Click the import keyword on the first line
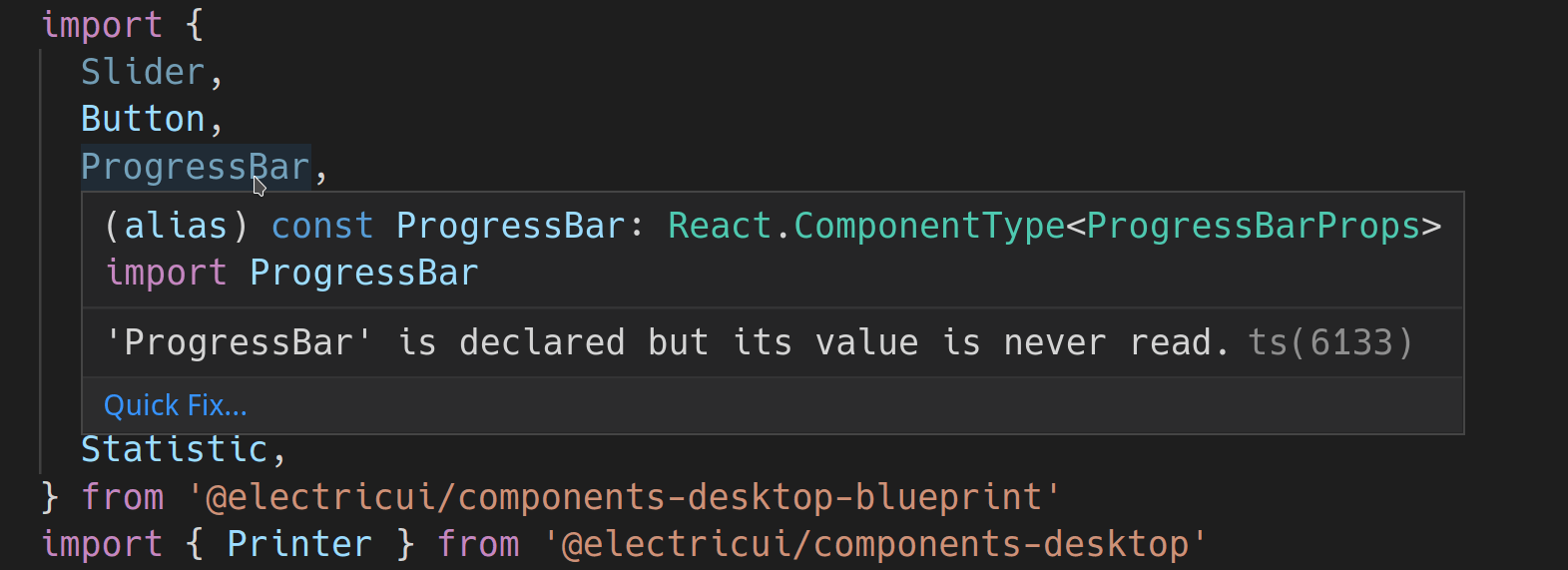 tap(102, 25)
